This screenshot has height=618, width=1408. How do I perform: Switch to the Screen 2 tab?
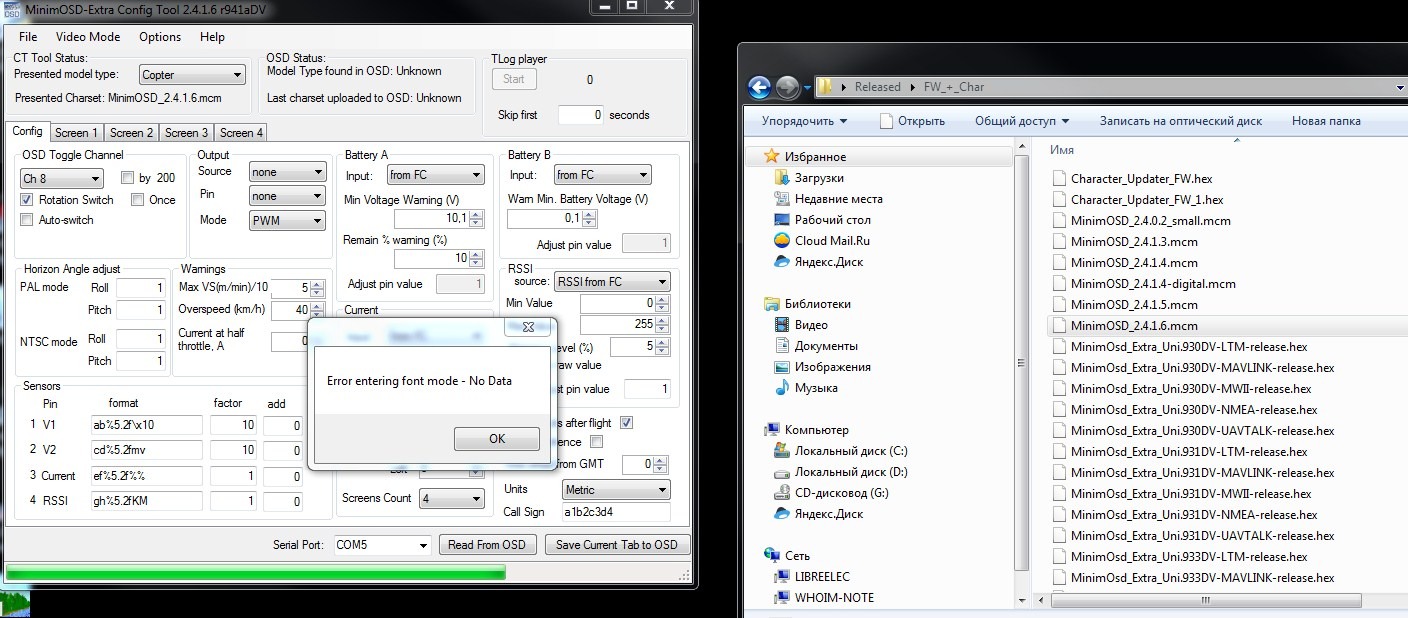[x=132, y=133]
